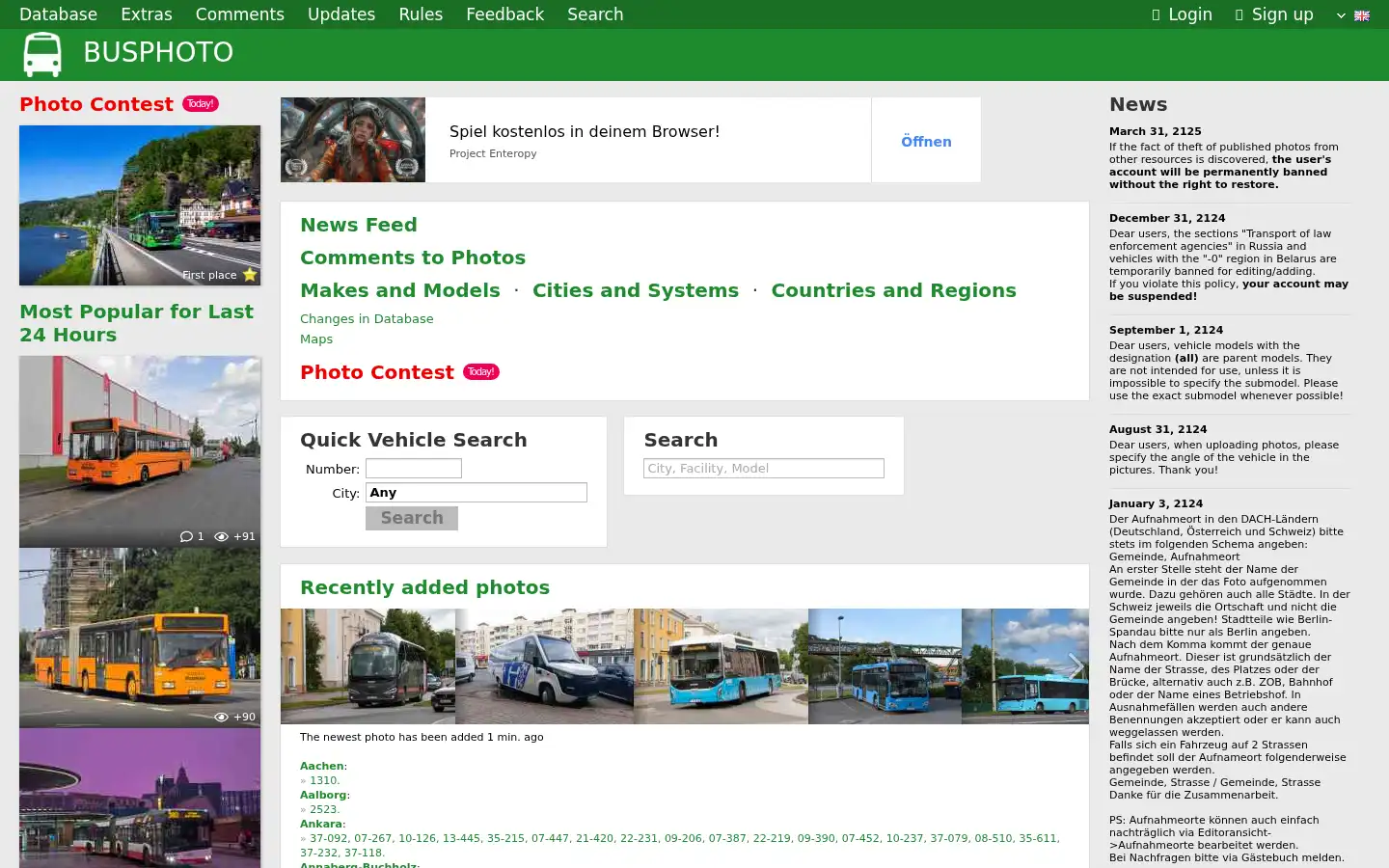Click the Login icon link in header
The image size is (1389, 868).
pyautogui.click(x=1182, y=14)
